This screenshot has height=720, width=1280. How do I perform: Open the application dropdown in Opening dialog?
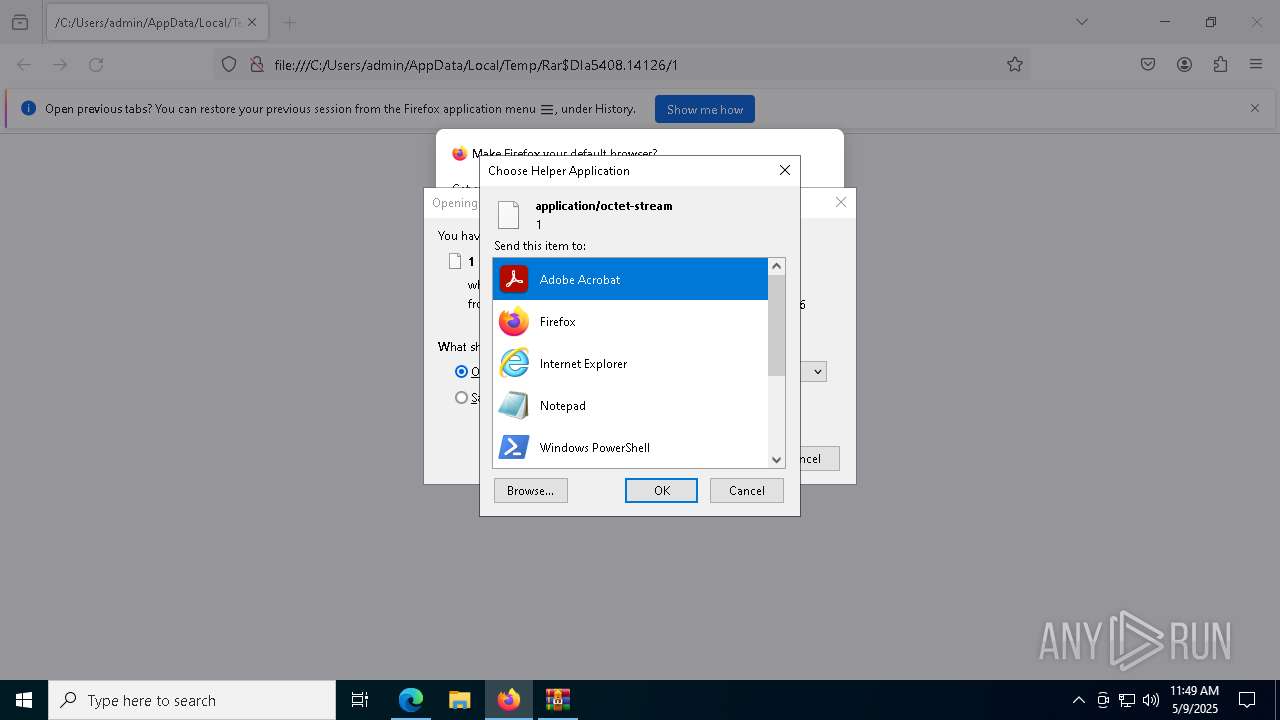coord(817,371)
